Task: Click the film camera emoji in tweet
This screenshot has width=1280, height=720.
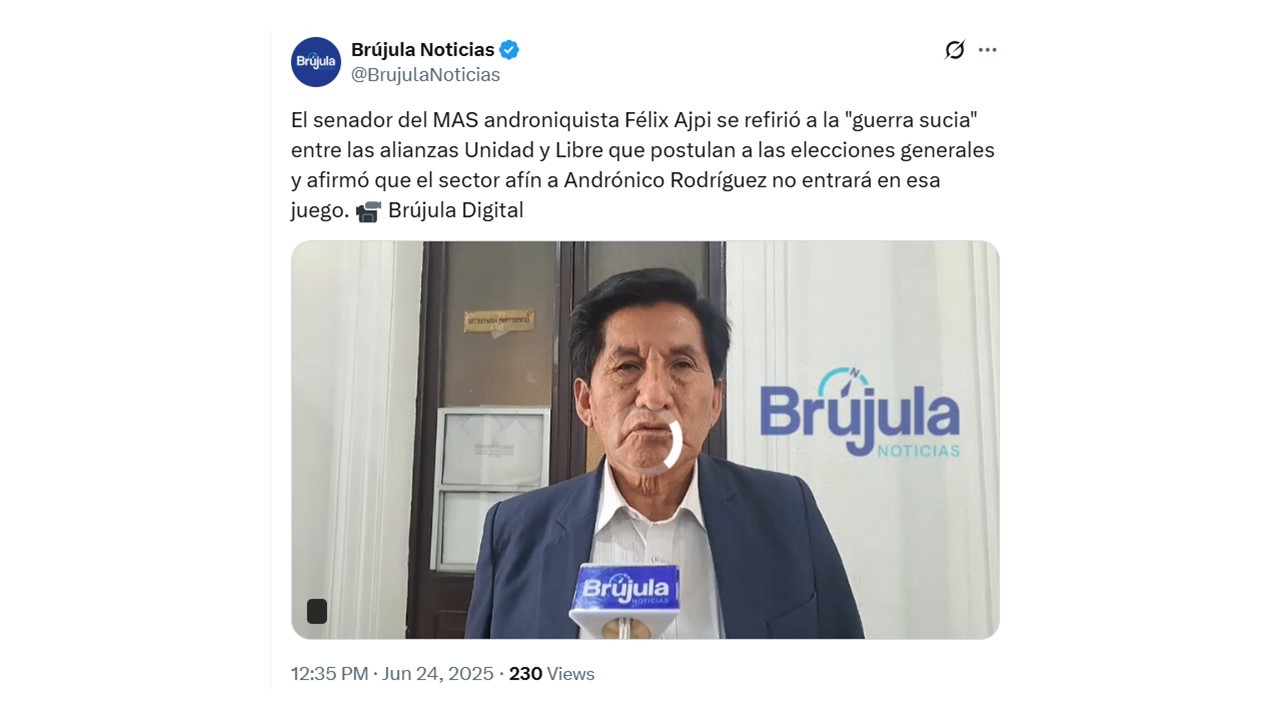Action: tap(368, 211)
